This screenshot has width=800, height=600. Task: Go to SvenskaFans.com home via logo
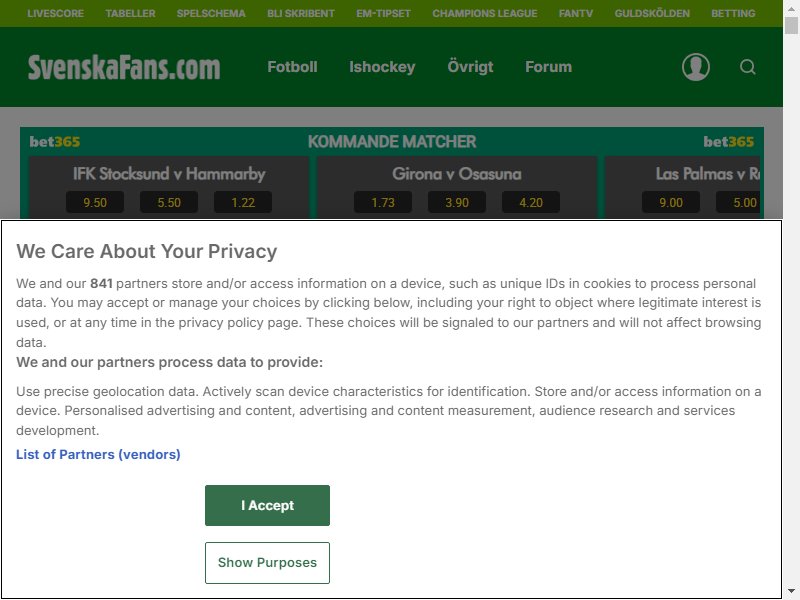124,68
